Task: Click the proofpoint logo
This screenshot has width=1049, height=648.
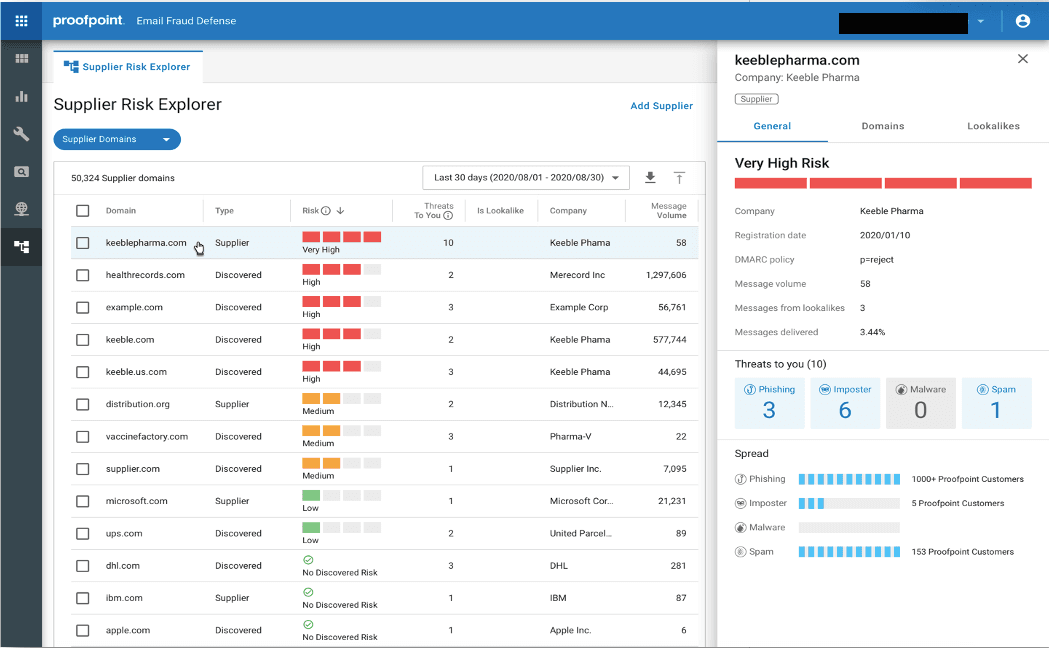Action: (x=88, y=21)
